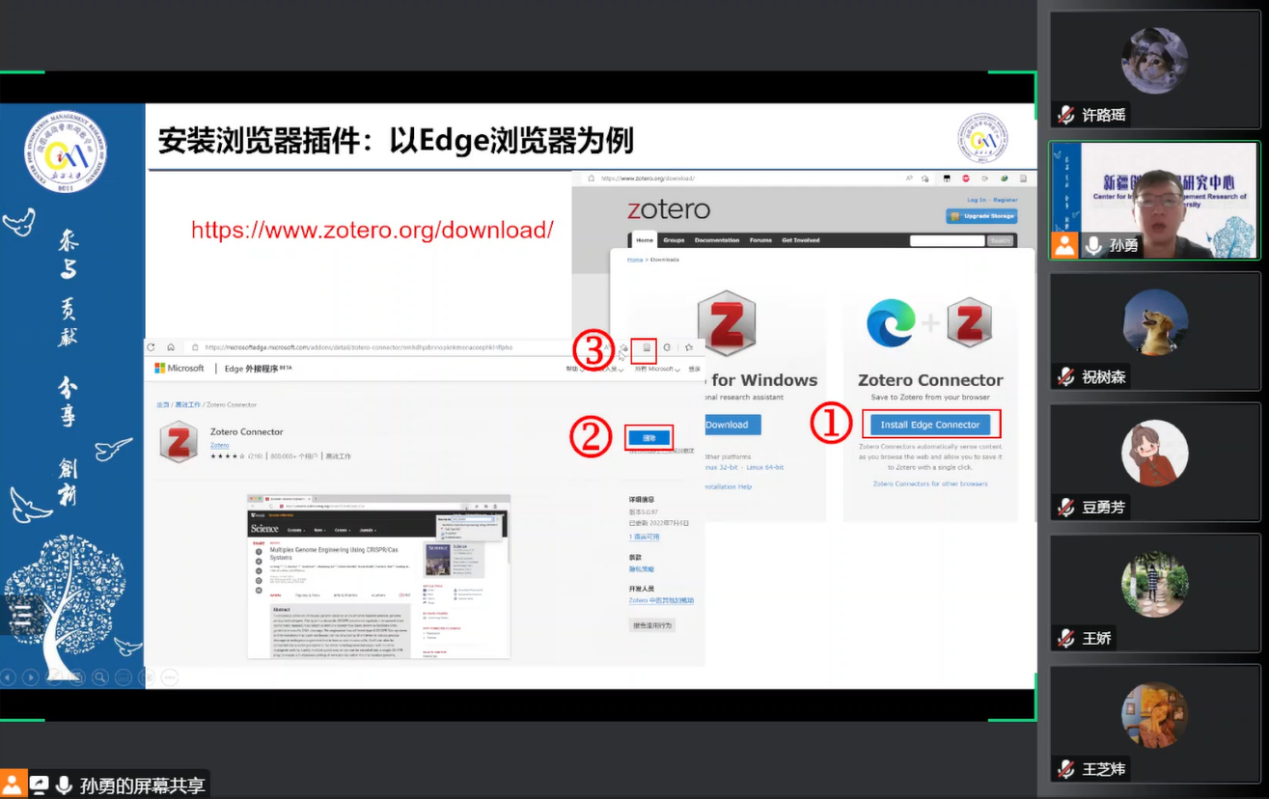1269x799 pixels.
Task: Advance to the next slide arrow
Action: tap(31, 677)
